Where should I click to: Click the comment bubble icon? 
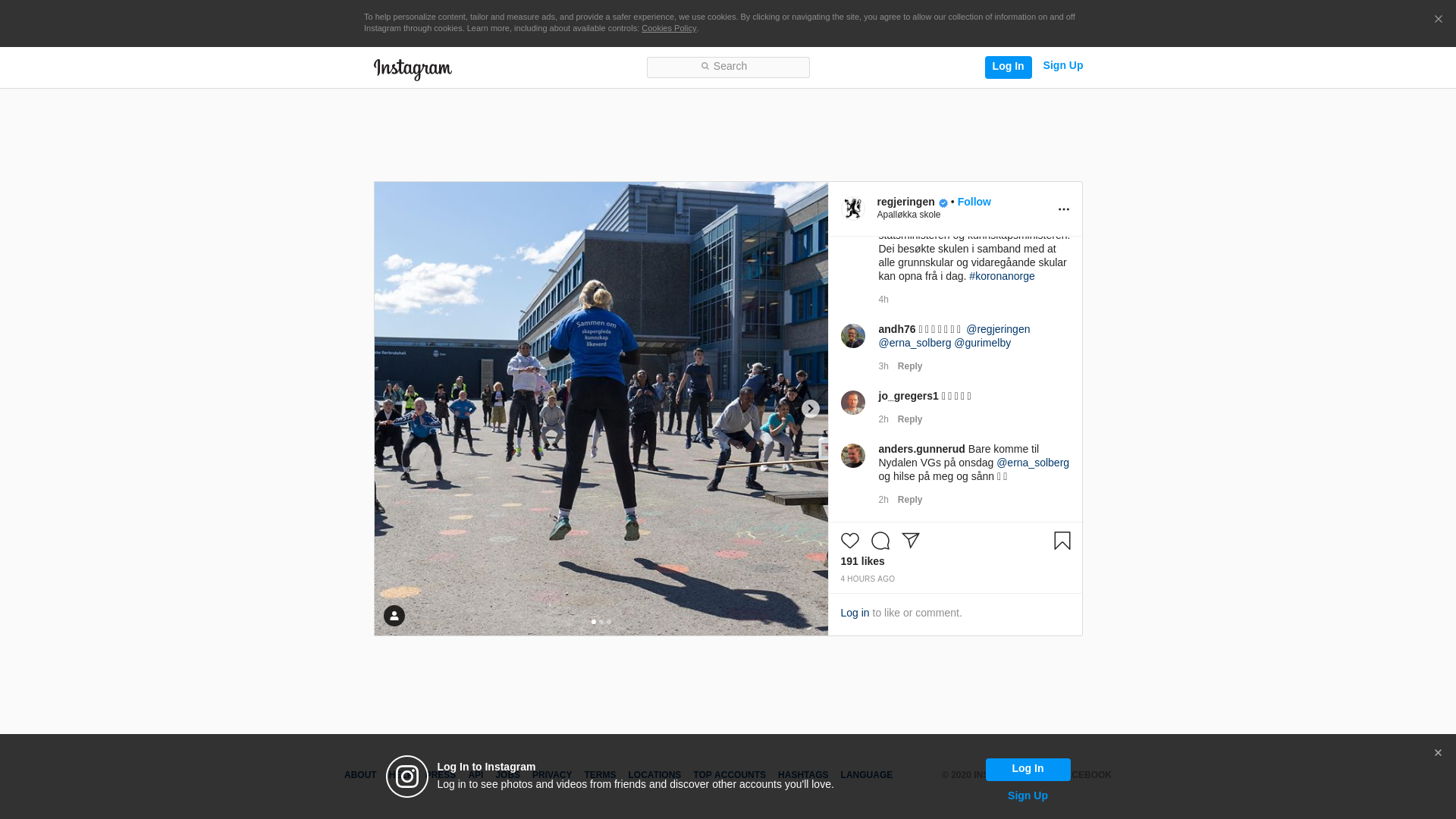pos(880,541)
